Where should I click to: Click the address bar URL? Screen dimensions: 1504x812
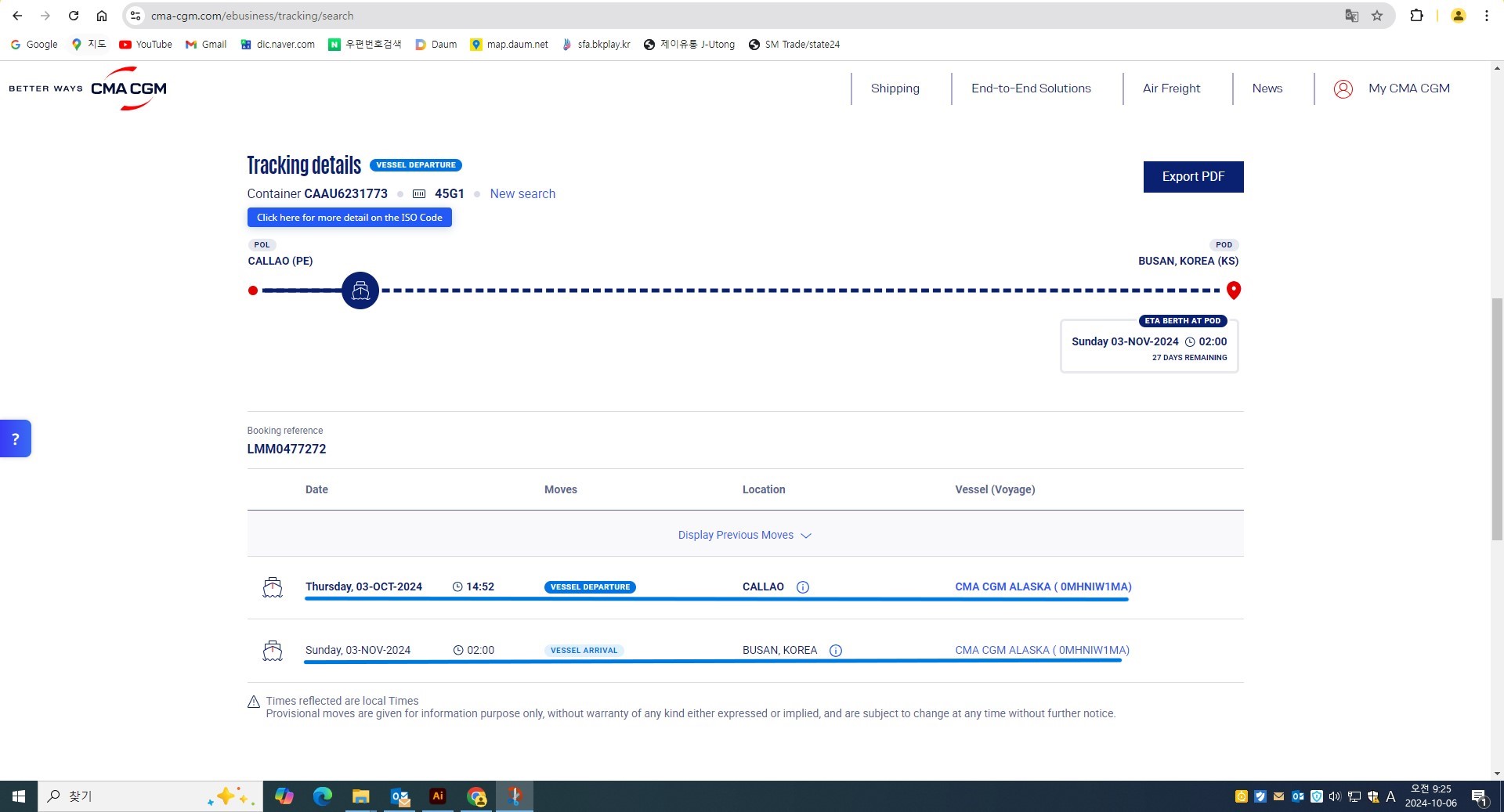[252, 16]
